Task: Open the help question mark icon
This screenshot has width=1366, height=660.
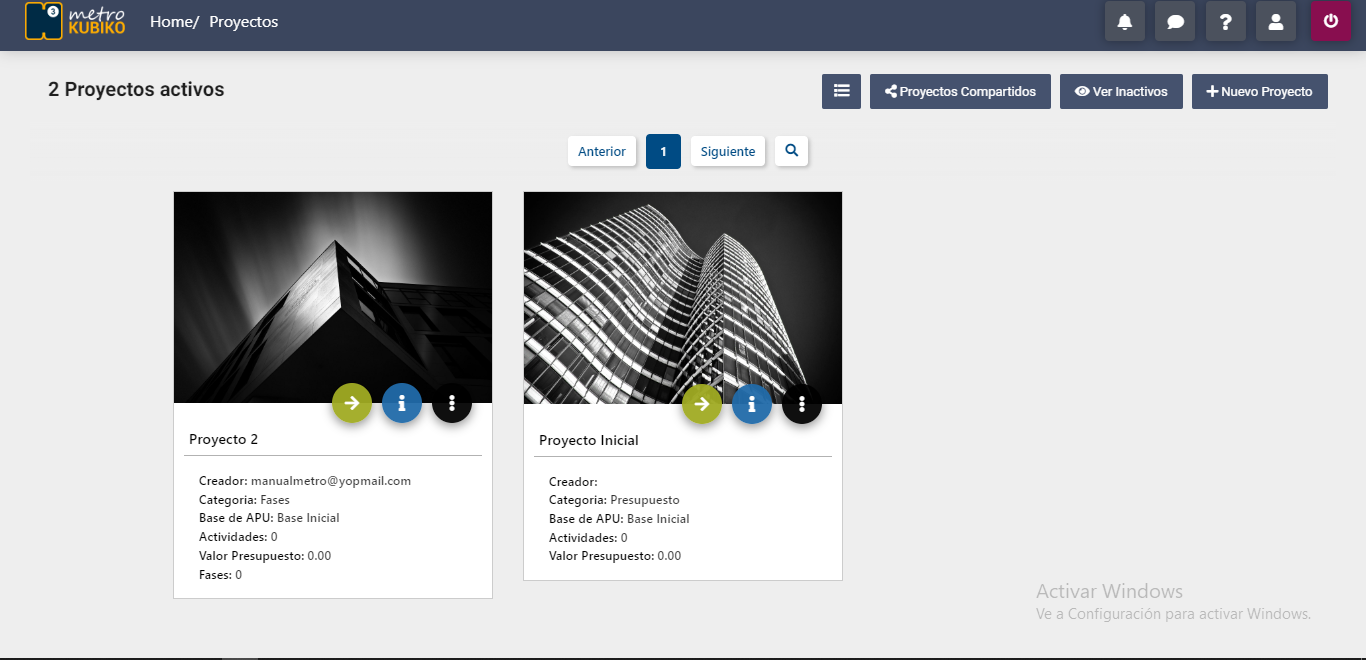Action: coord(1226,21)
